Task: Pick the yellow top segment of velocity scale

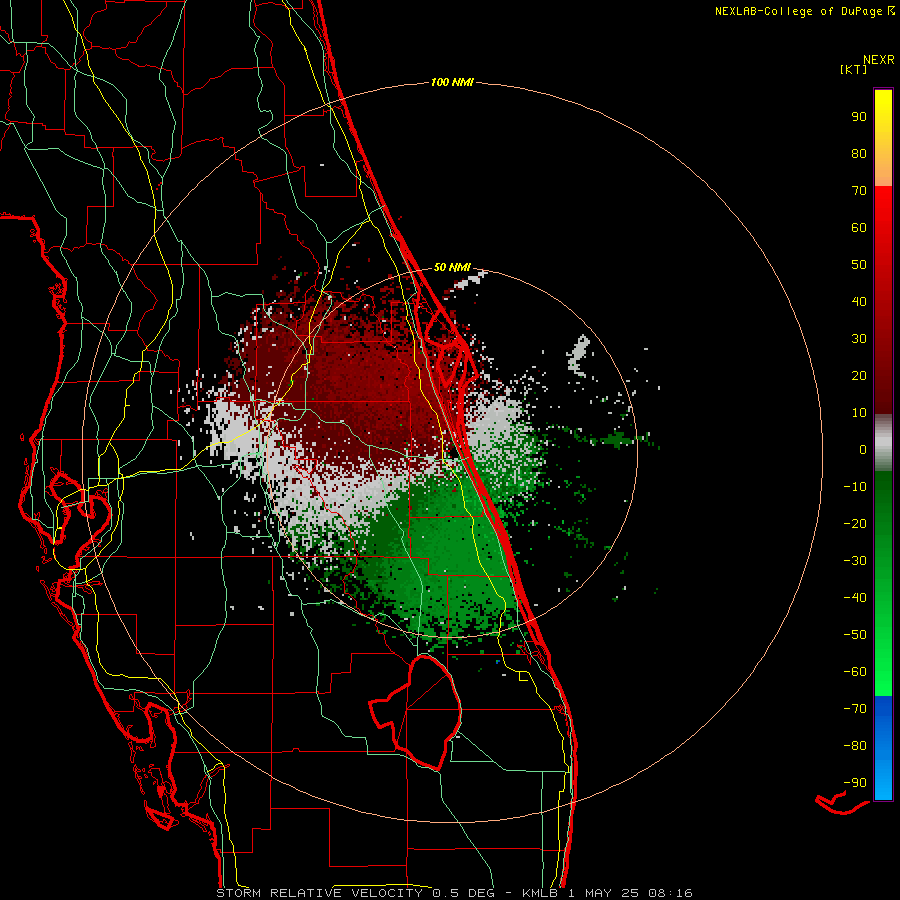Action: [883, 138]
